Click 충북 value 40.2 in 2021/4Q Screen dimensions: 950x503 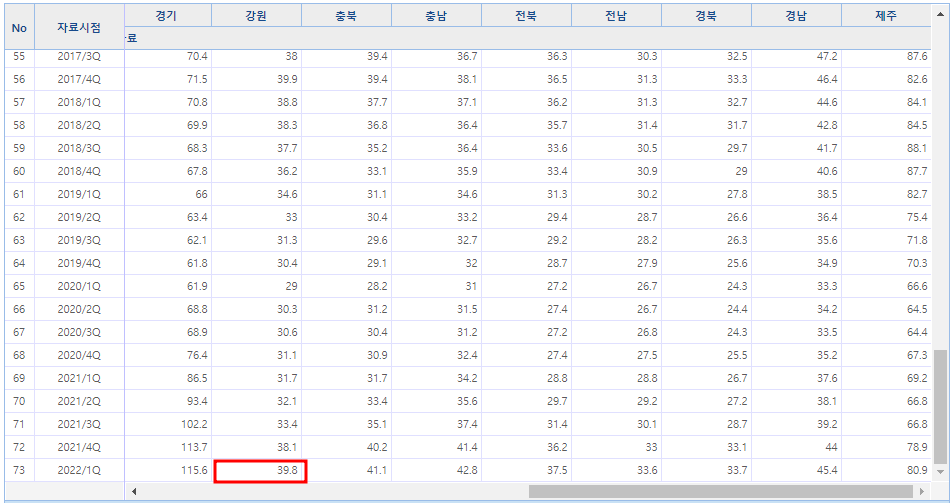tap(347, 448)
